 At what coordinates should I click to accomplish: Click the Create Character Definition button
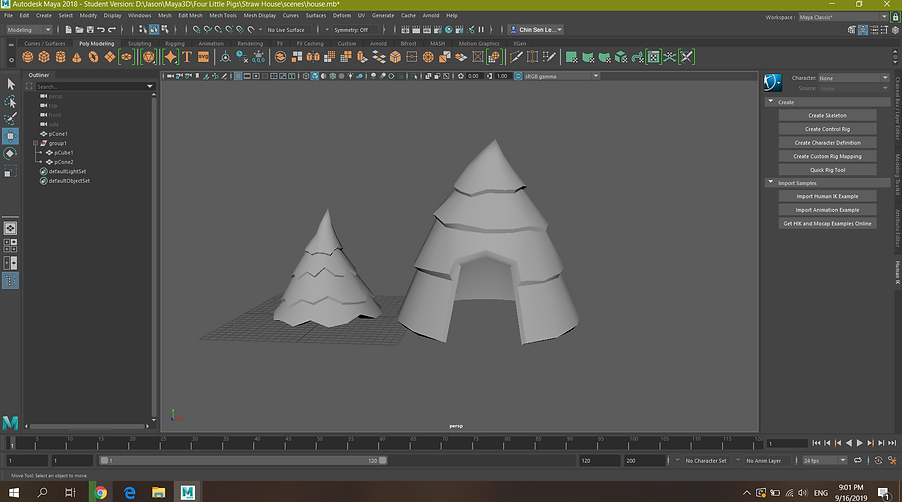(x=827, y=143)
